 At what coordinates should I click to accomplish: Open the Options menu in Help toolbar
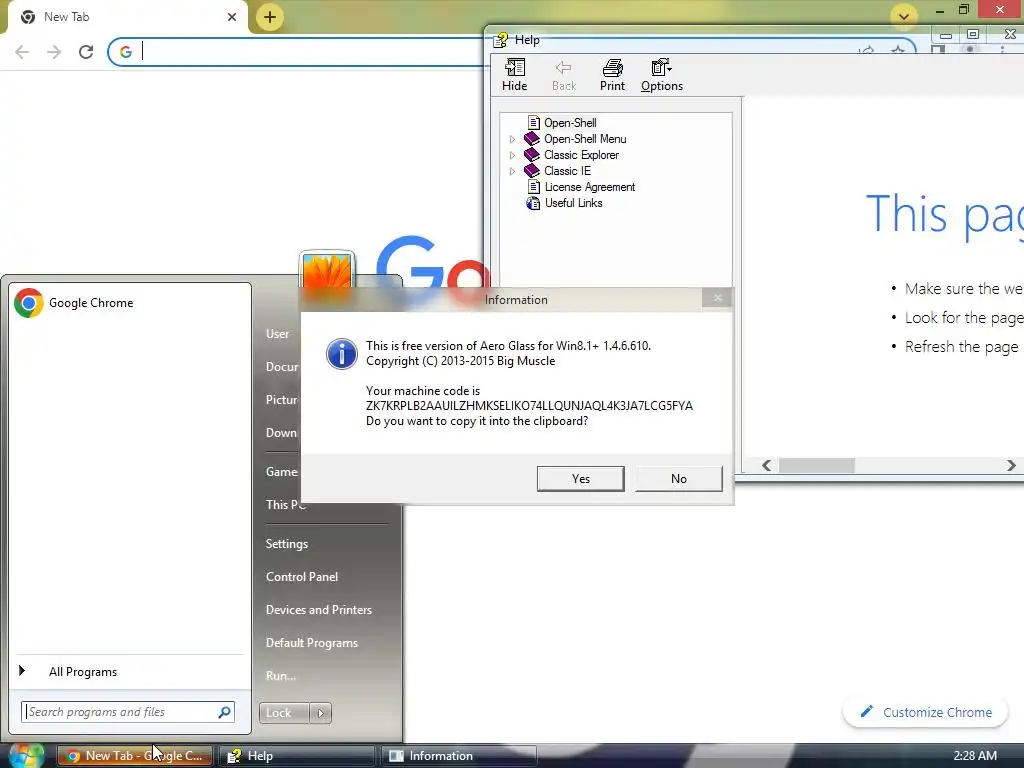coord(662,75)
